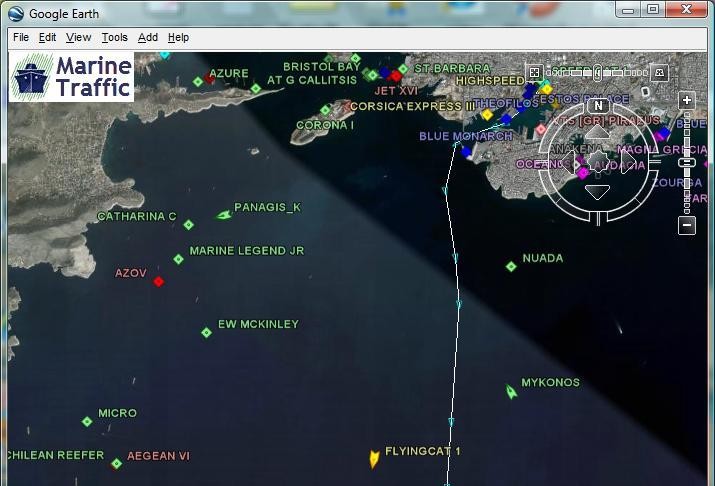The height and width of the screenshot is (486, 715).
Task: Click the magenta diamond below the OCEANOS label
Action: click(x=583, y=173)
